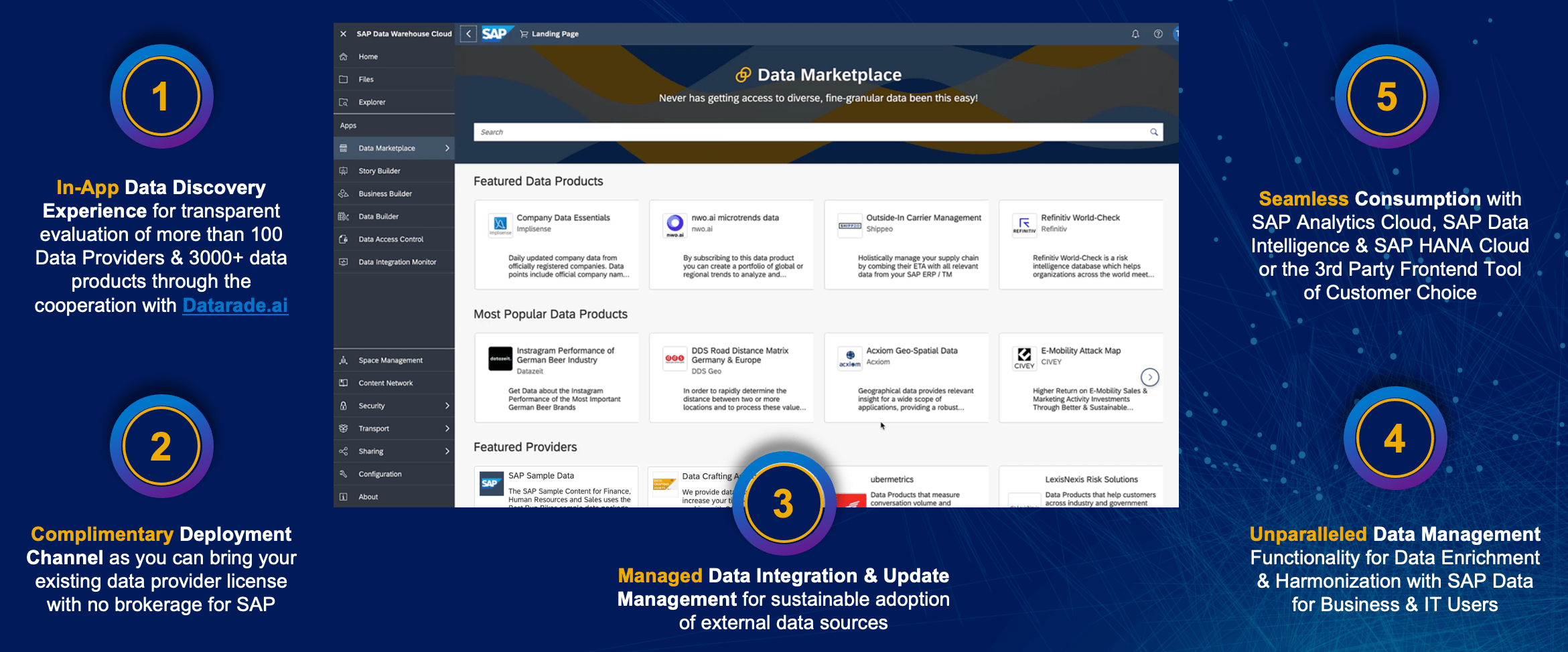
Task: Click into the Data Marketplace search field
Action: click(x=818, y=133)
